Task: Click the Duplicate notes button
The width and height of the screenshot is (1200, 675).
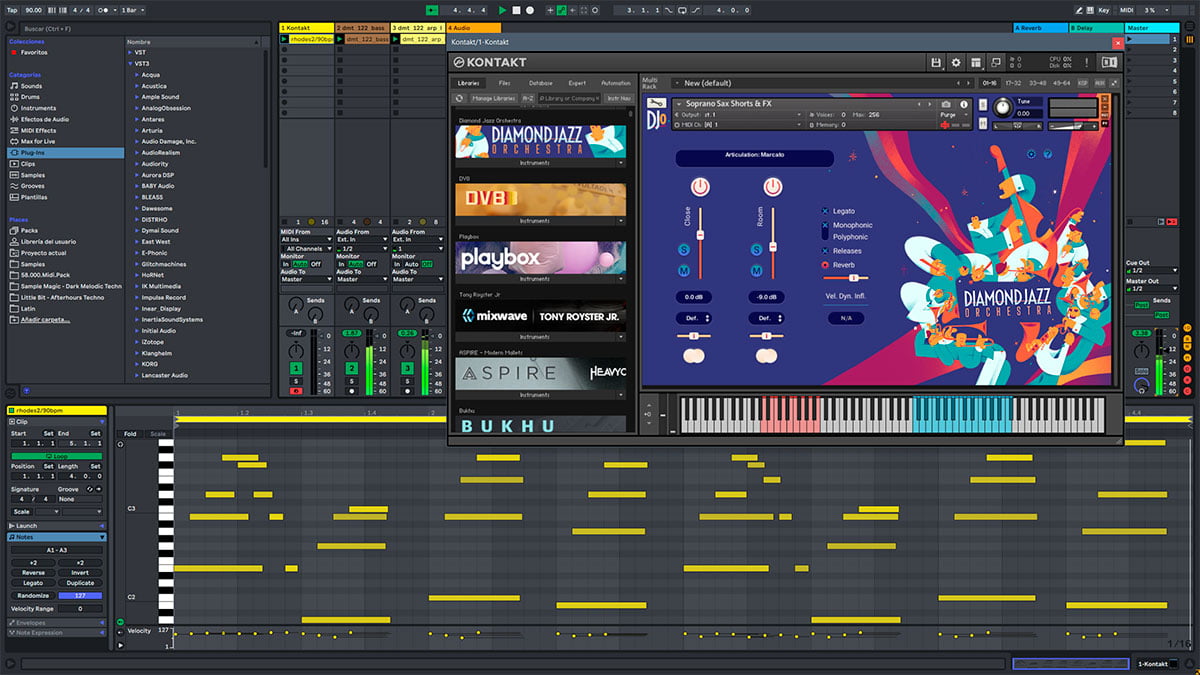Action: (x=80, y=583)
